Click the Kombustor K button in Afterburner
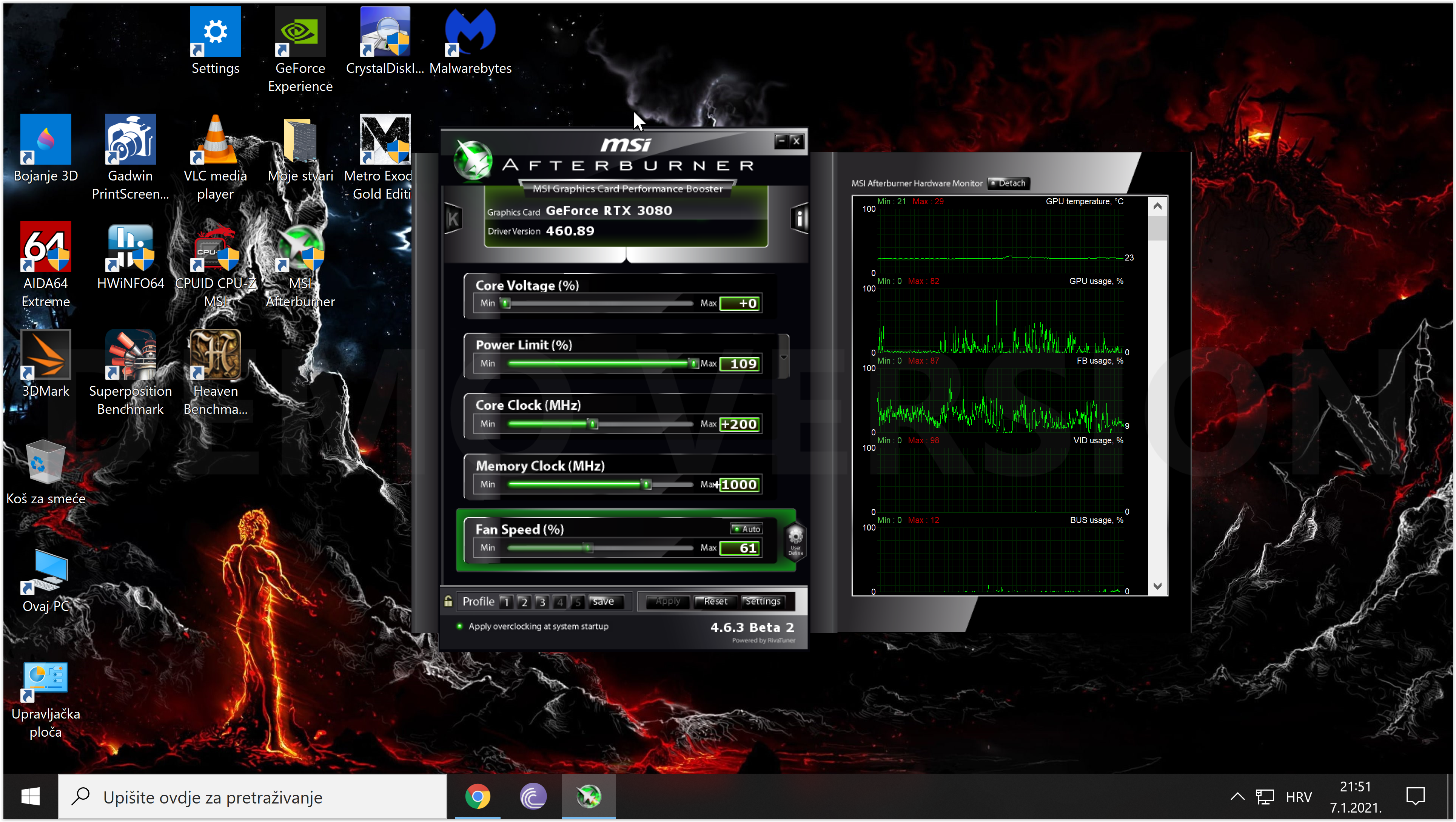The width and height of the screenshot is (1456, 822). [x=453, y=218]
